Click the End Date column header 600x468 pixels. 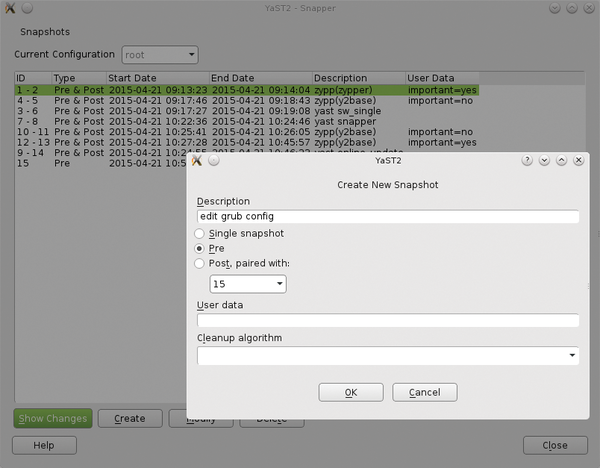click(261, 78)
